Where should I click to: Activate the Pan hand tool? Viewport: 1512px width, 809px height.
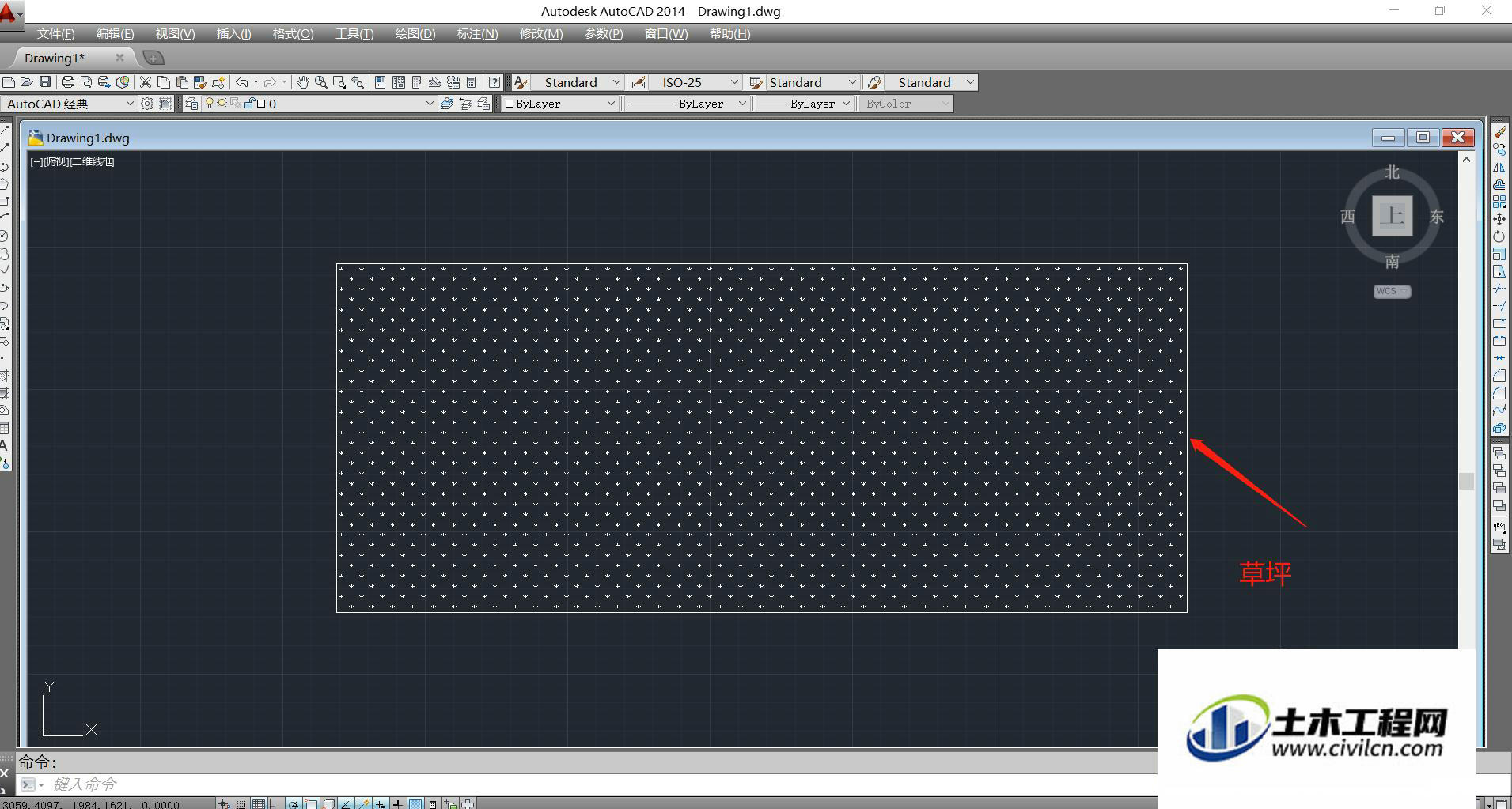click(x=303, y=82)
